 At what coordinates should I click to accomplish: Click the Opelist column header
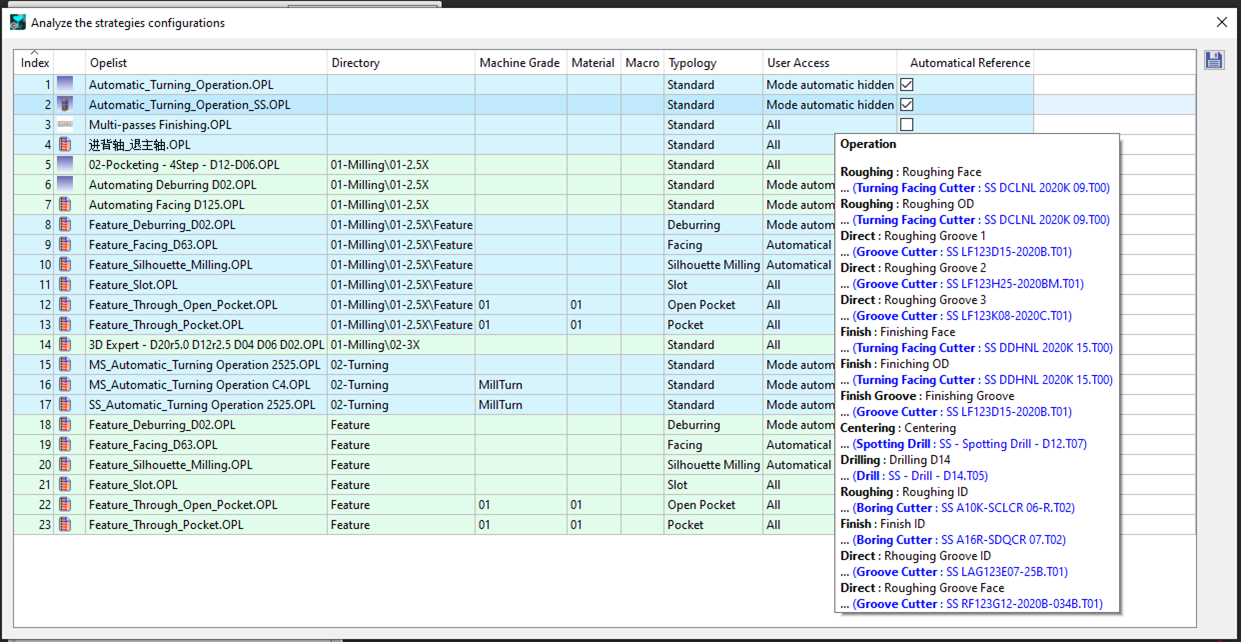206,62
